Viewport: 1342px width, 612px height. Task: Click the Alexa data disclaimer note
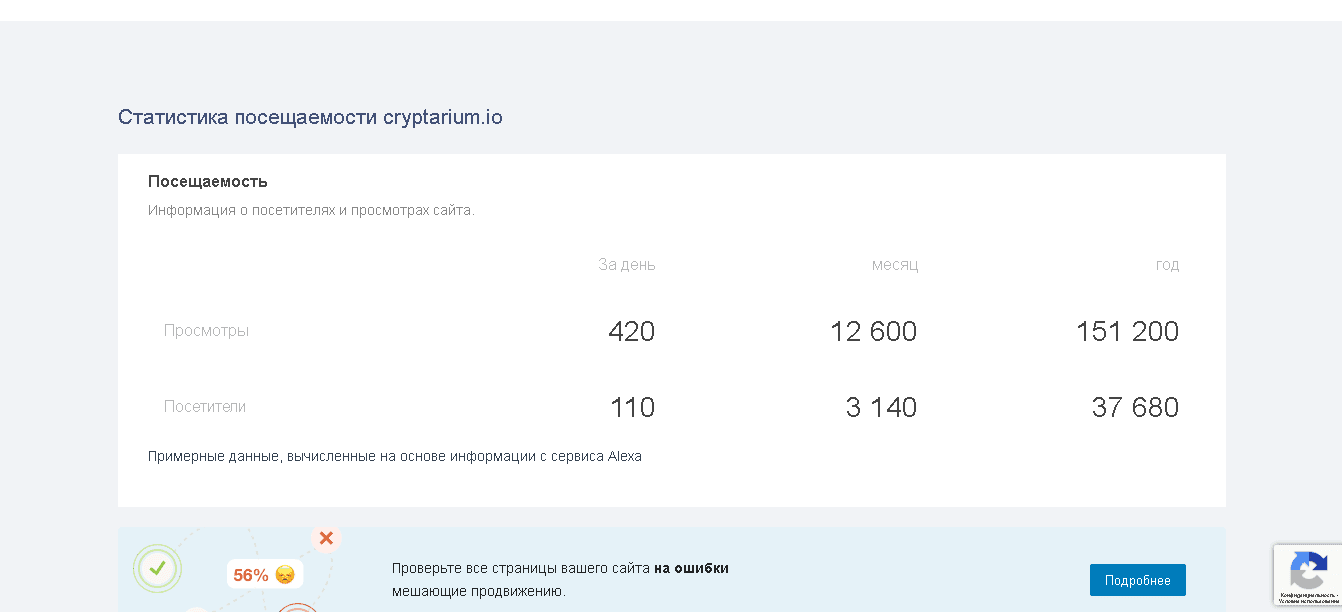pos(395,456)
